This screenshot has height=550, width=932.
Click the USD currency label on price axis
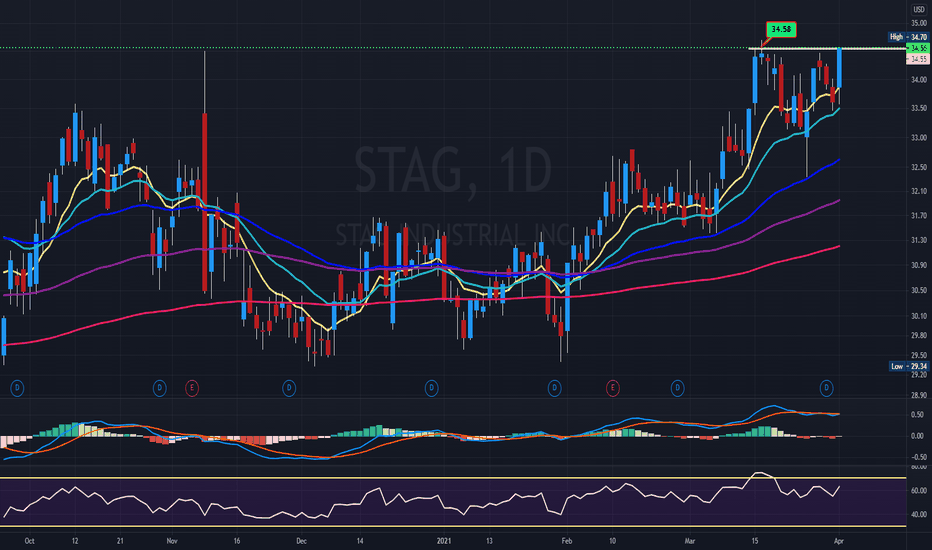(919, 10)
